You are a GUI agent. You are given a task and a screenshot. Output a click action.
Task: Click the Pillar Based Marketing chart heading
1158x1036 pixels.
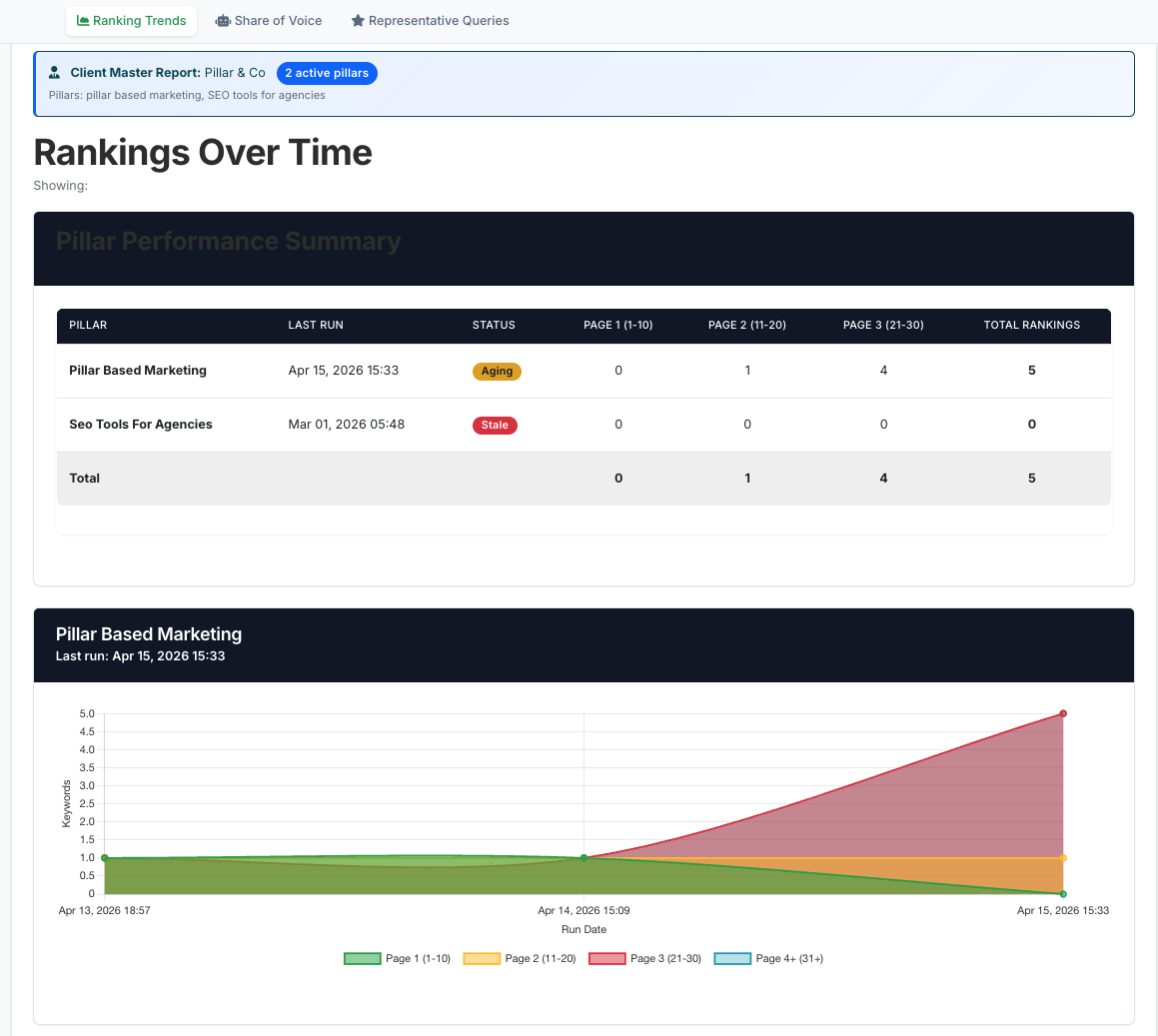[x=149, y=634]
